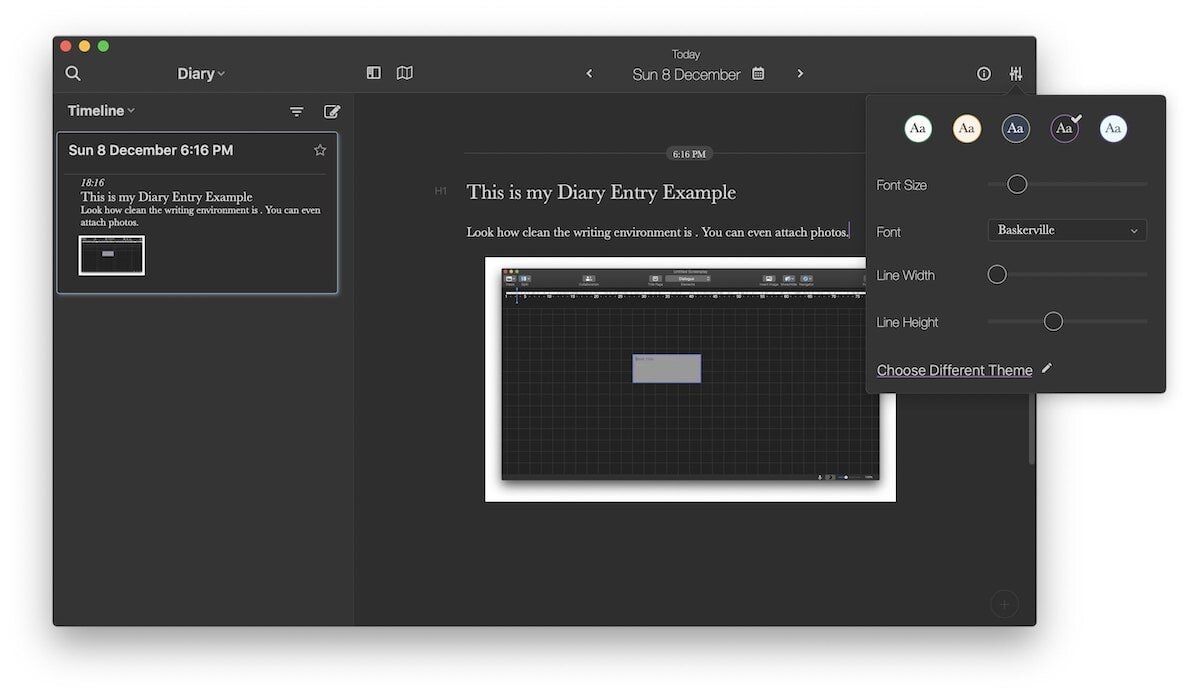Open the calendar date picker
1200x696 pixels.
click(x=758, y=73)
